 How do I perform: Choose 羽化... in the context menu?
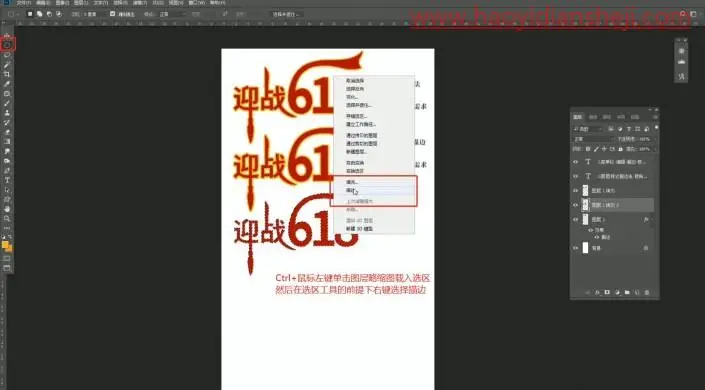pyautogui.click(x=352, y=97)
